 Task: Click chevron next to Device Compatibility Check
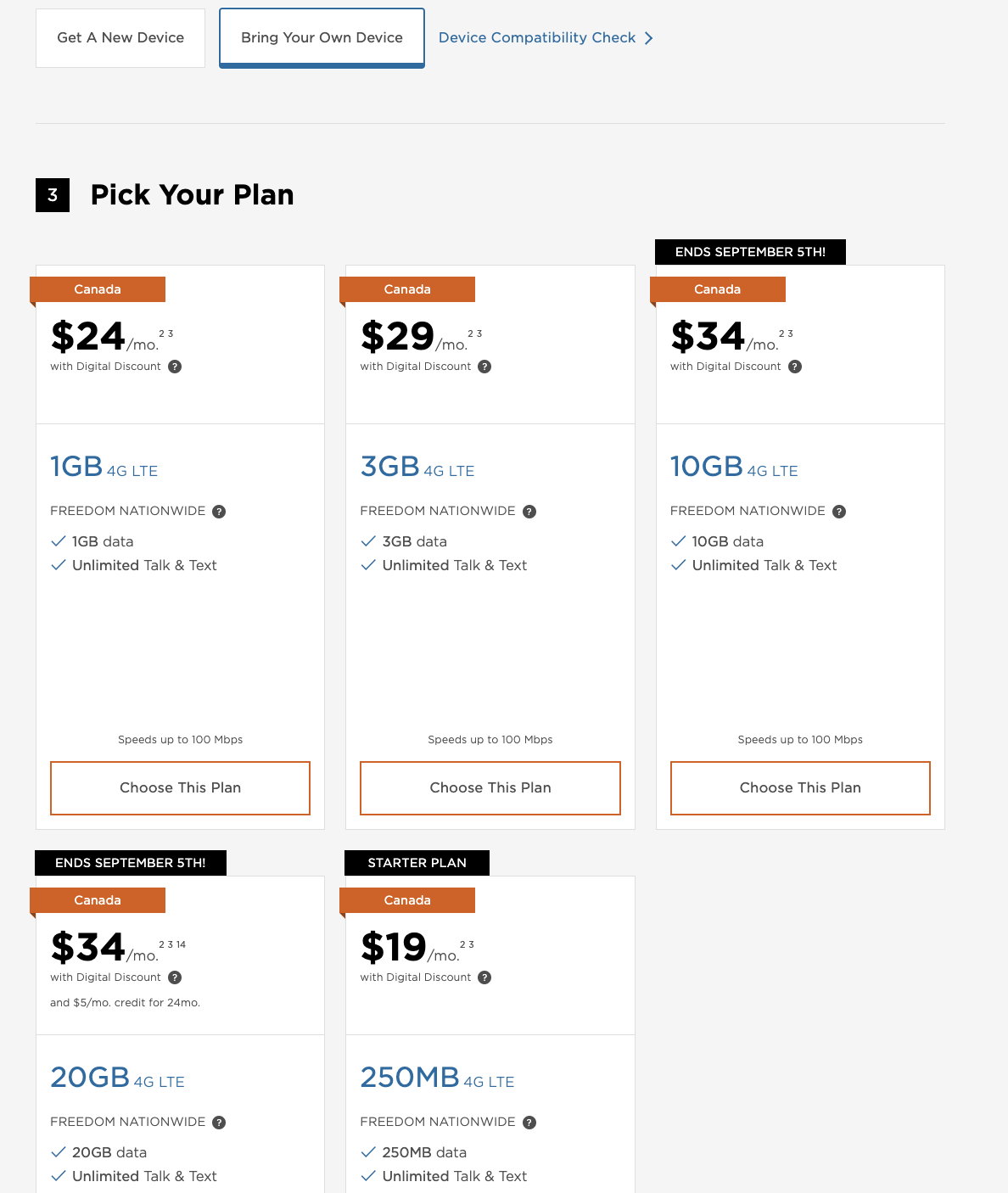point(649,38)
